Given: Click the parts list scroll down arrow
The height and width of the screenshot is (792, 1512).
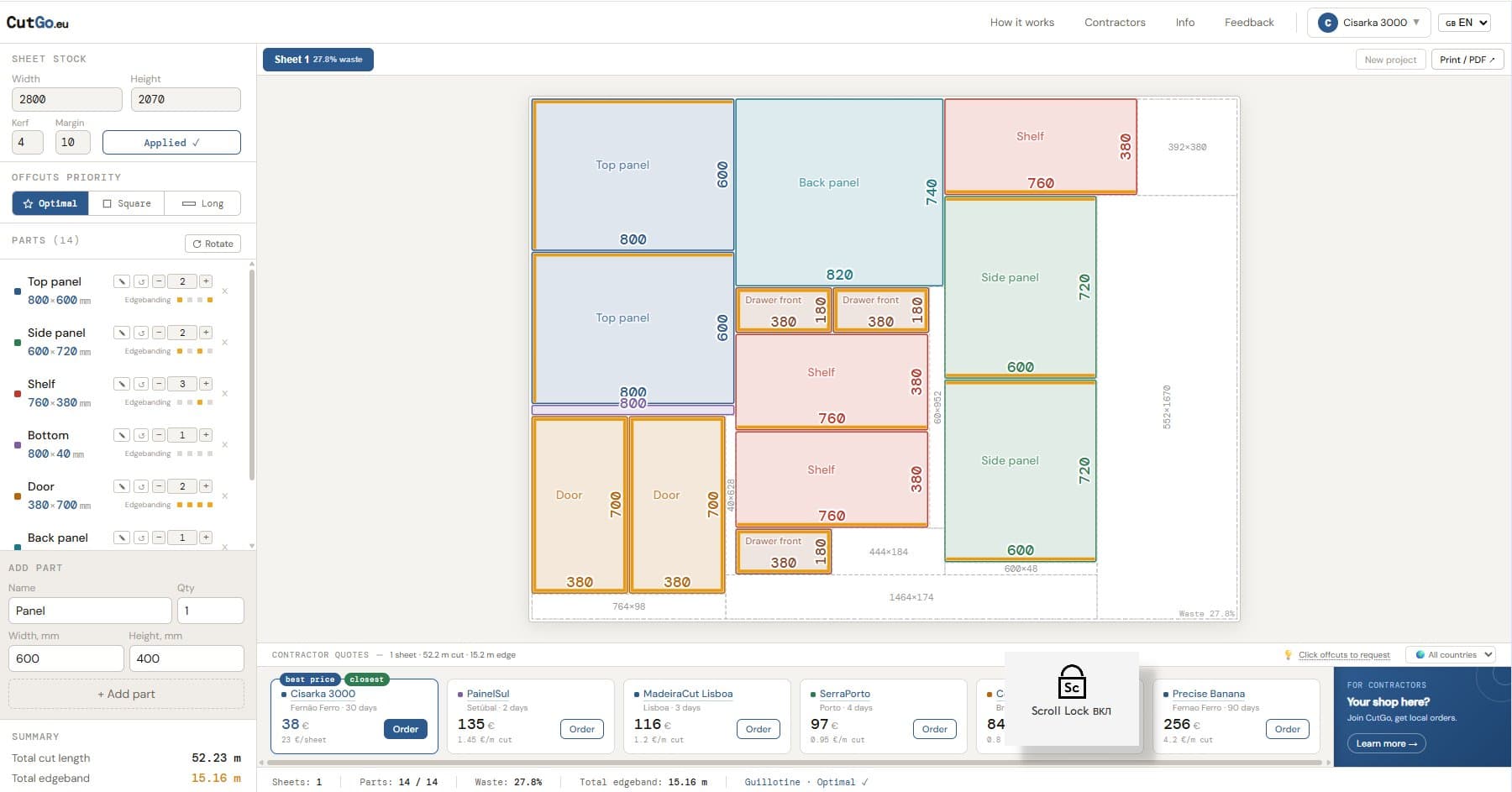Looking at the screenshot, I should coord(252,546).
